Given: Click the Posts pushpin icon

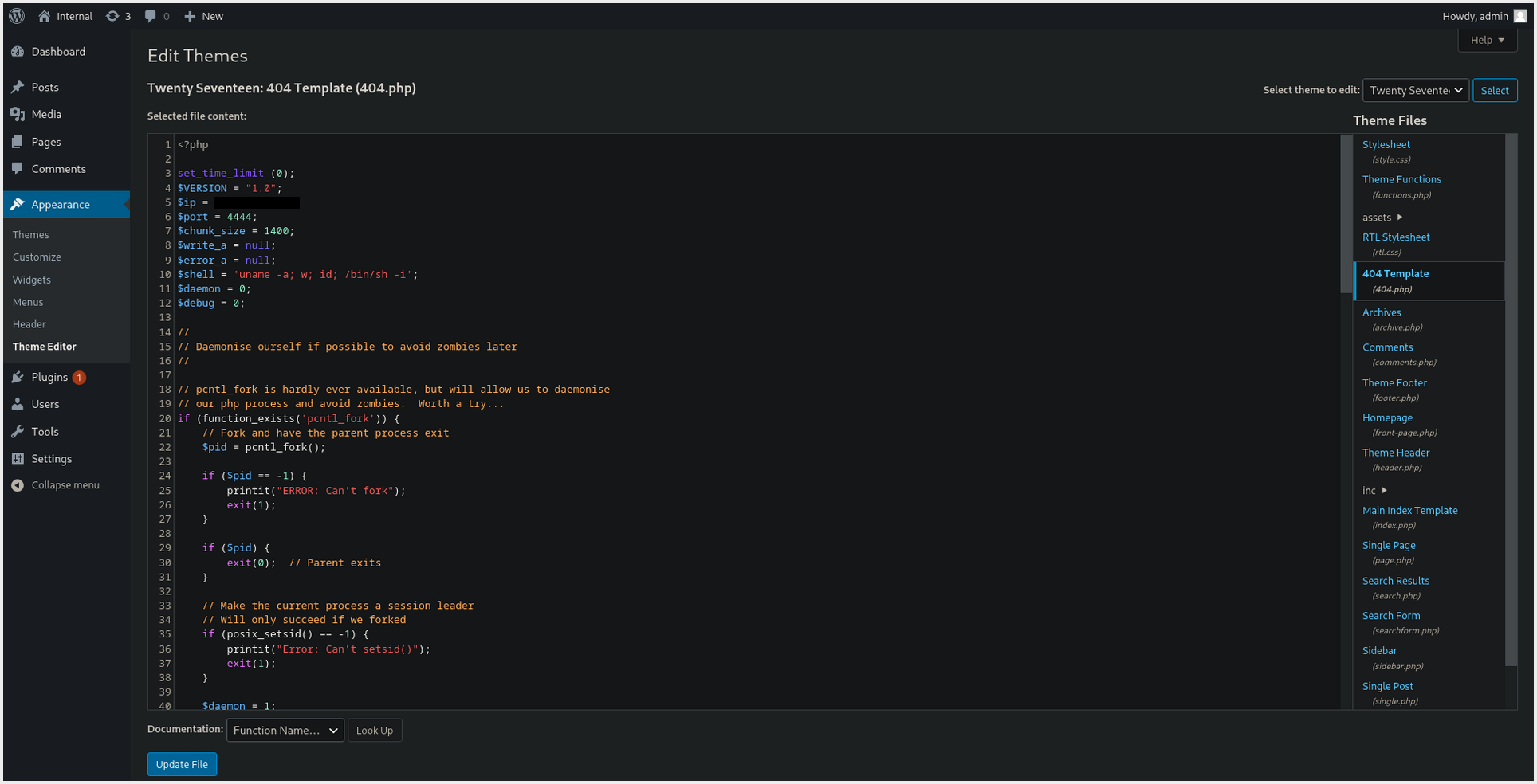Looking at the screenshot, I should pyautogui.click(x=18, y=87).
